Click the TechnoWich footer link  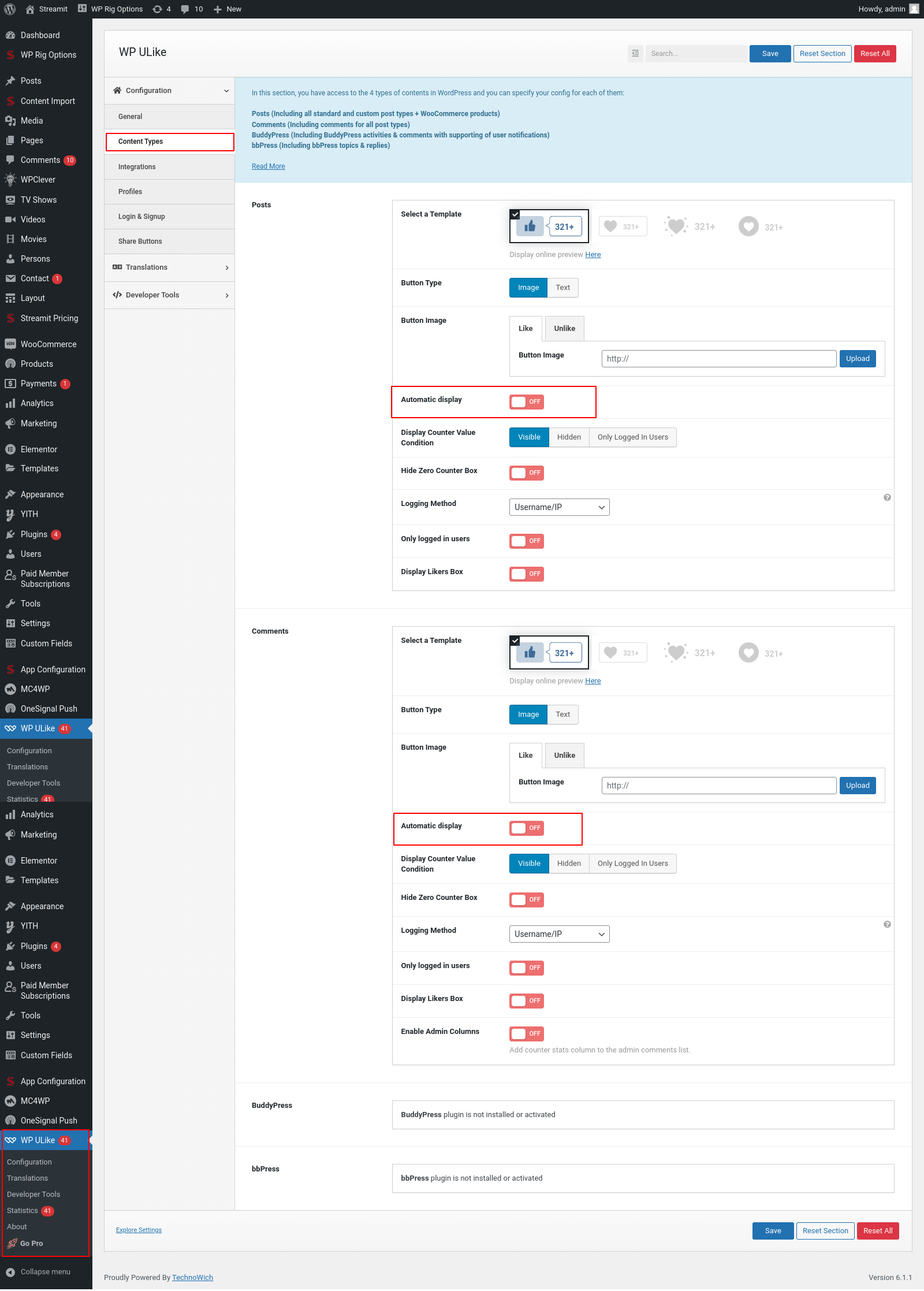pos(192,1277)
